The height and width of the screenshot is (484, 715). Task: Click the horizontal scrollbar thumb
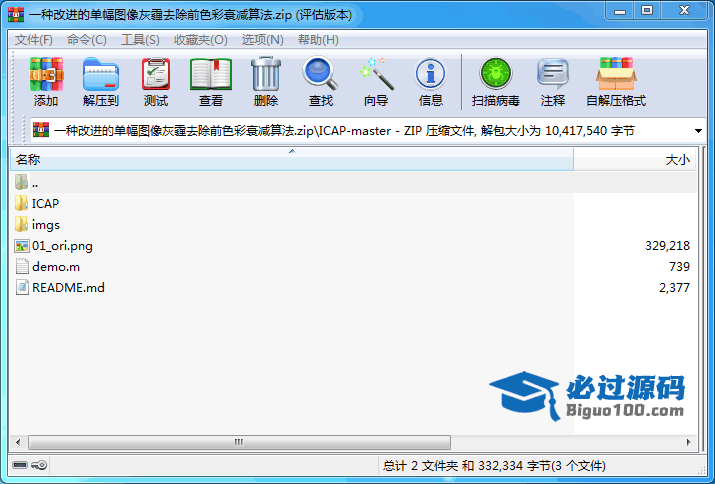pyautogui.click(x=239, y=442)
